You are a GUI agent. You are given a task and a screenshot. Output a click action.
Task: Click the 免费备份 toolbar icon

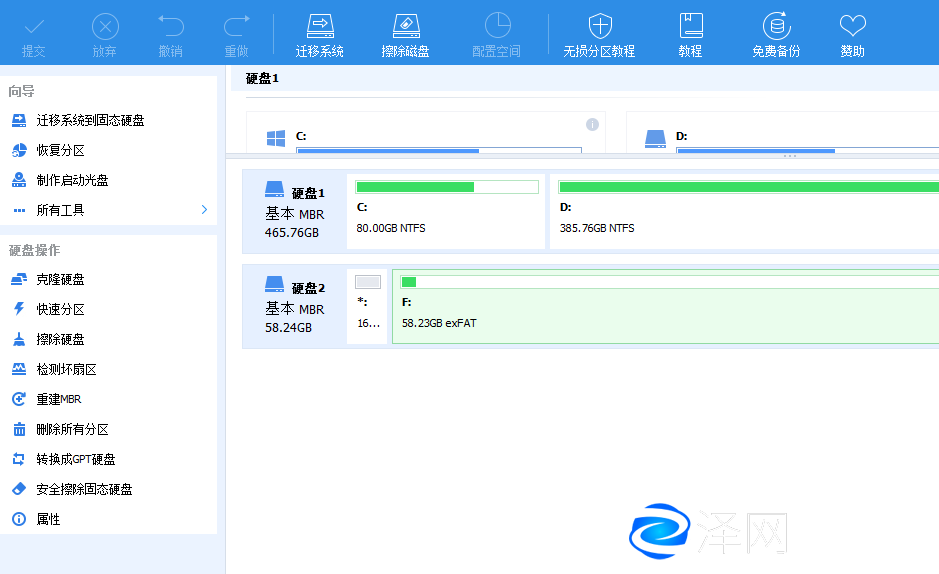pos(775,26)
